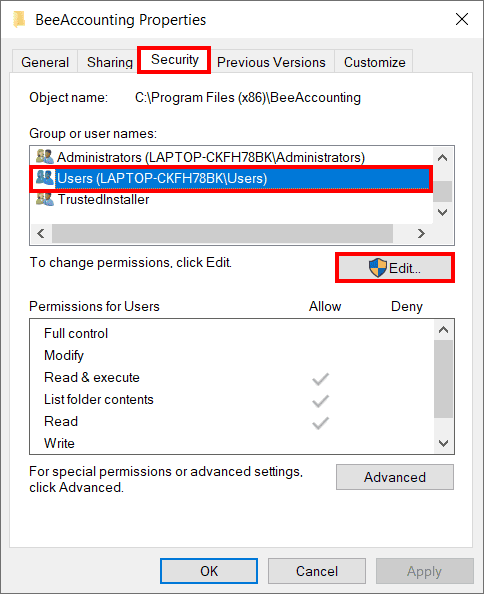
Task: Select the Administrators group icon
Action: [x=45, y=156]
